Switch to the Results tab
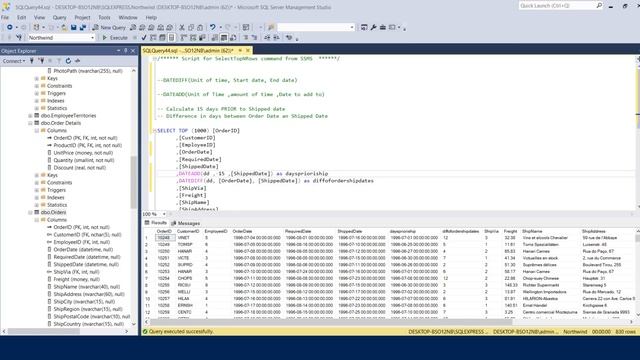Image resolution: width=640 pixels, height=360 pixels. 156,223
